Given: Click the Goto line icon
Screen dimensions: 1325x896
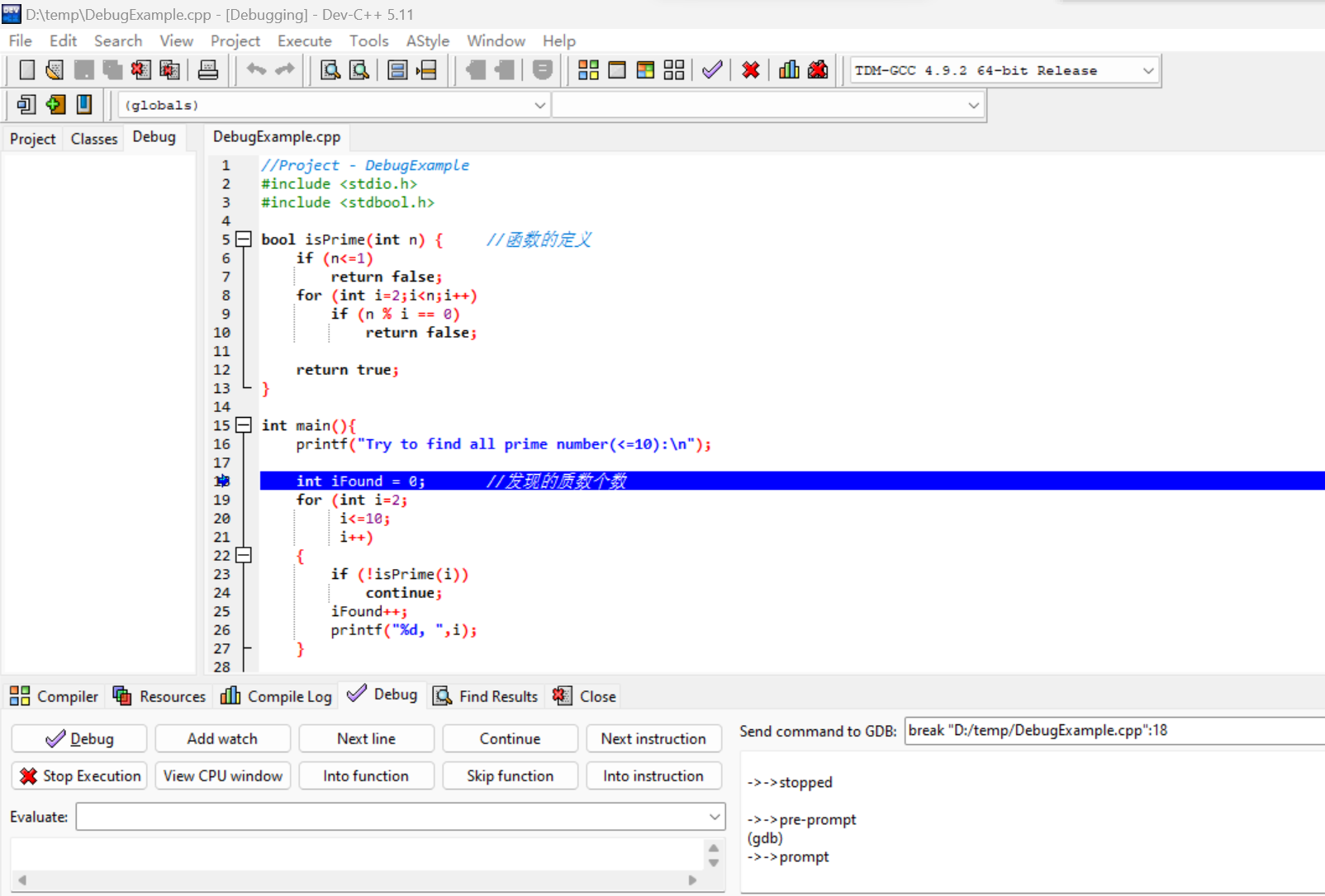Looking at the screenshot, I should 426,70.
